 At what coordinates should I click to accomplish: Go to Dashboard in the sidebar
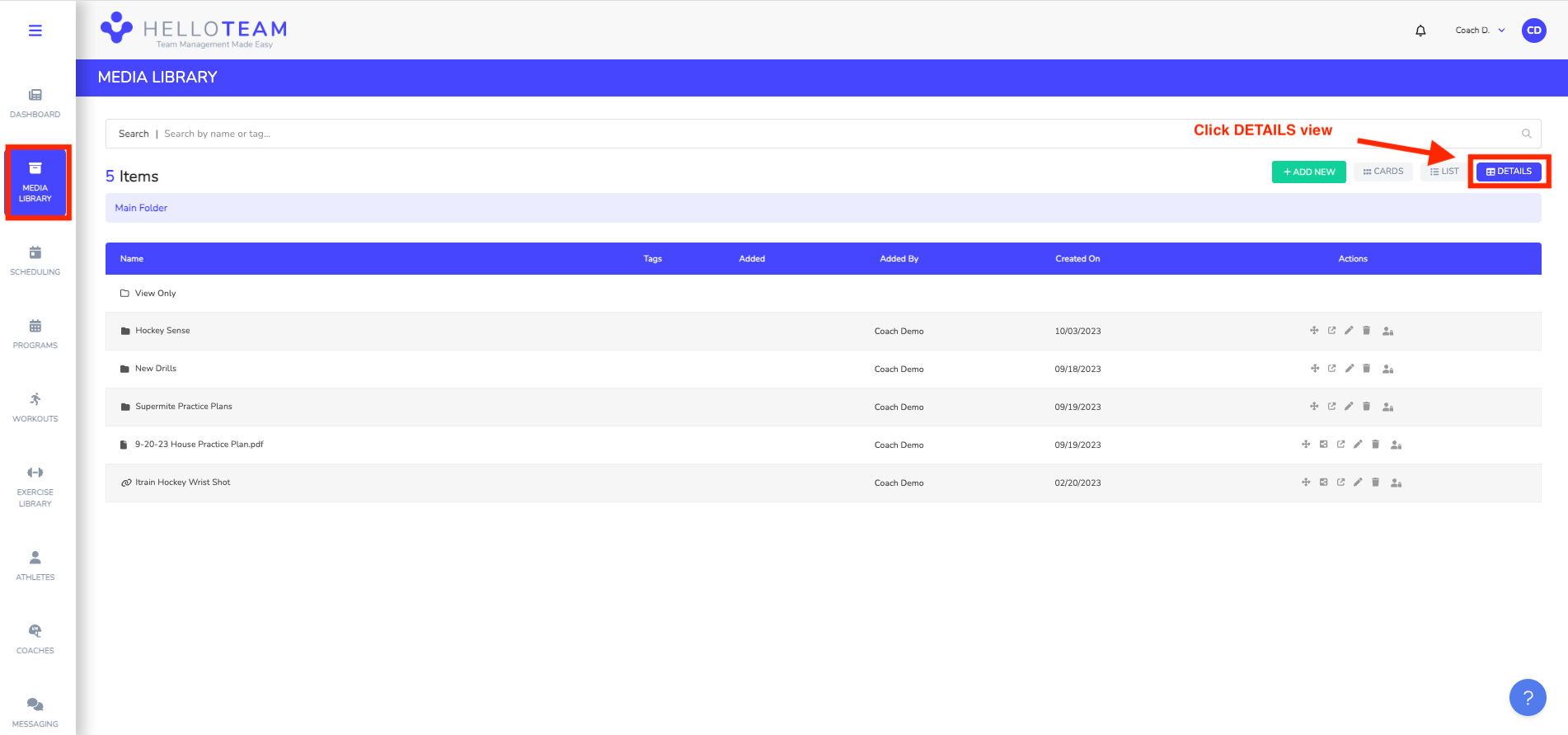[35, 103]
